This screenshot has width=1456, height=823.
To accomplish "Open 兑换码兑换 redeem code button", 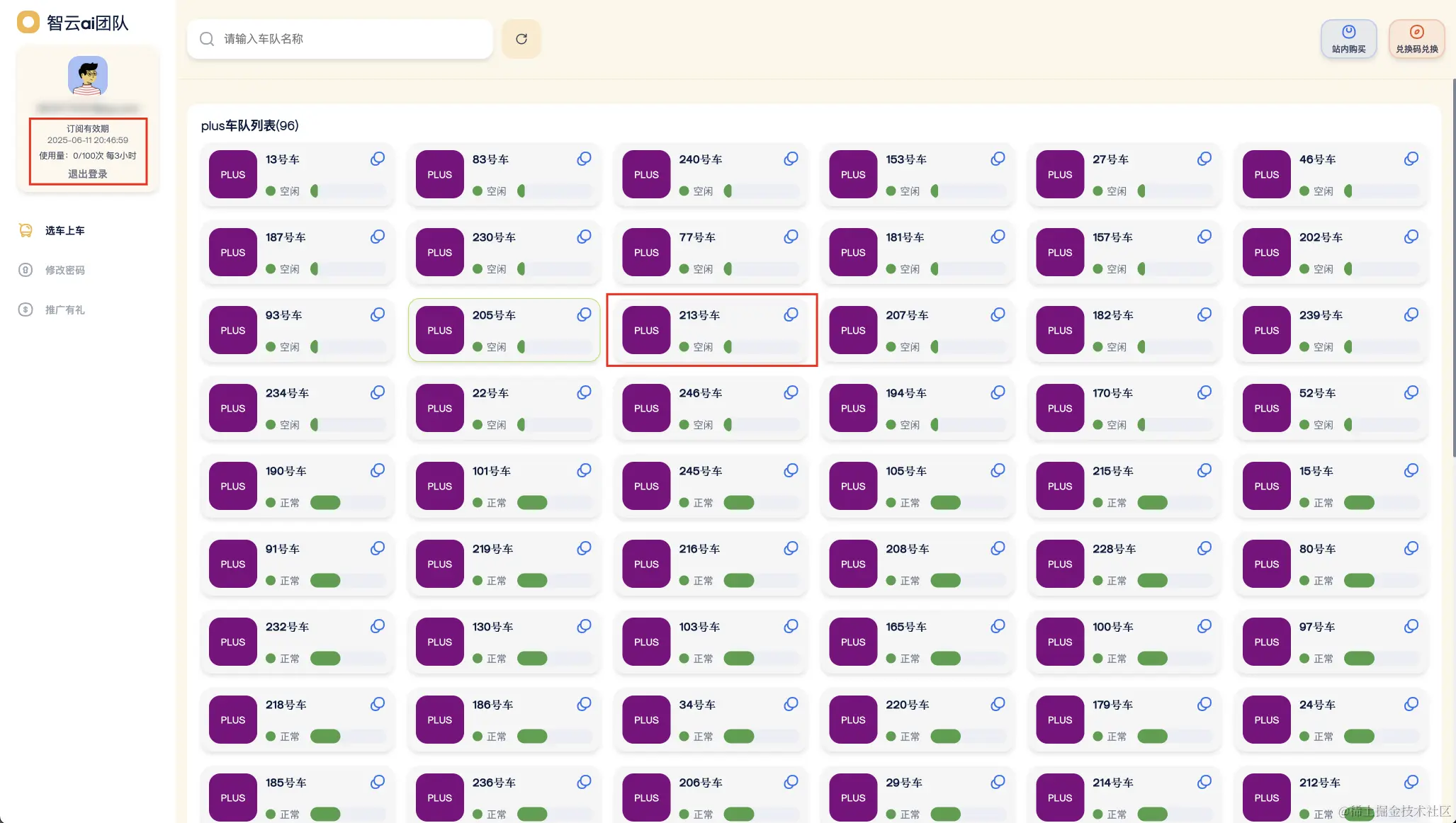I will click(x=1416, y=39).
